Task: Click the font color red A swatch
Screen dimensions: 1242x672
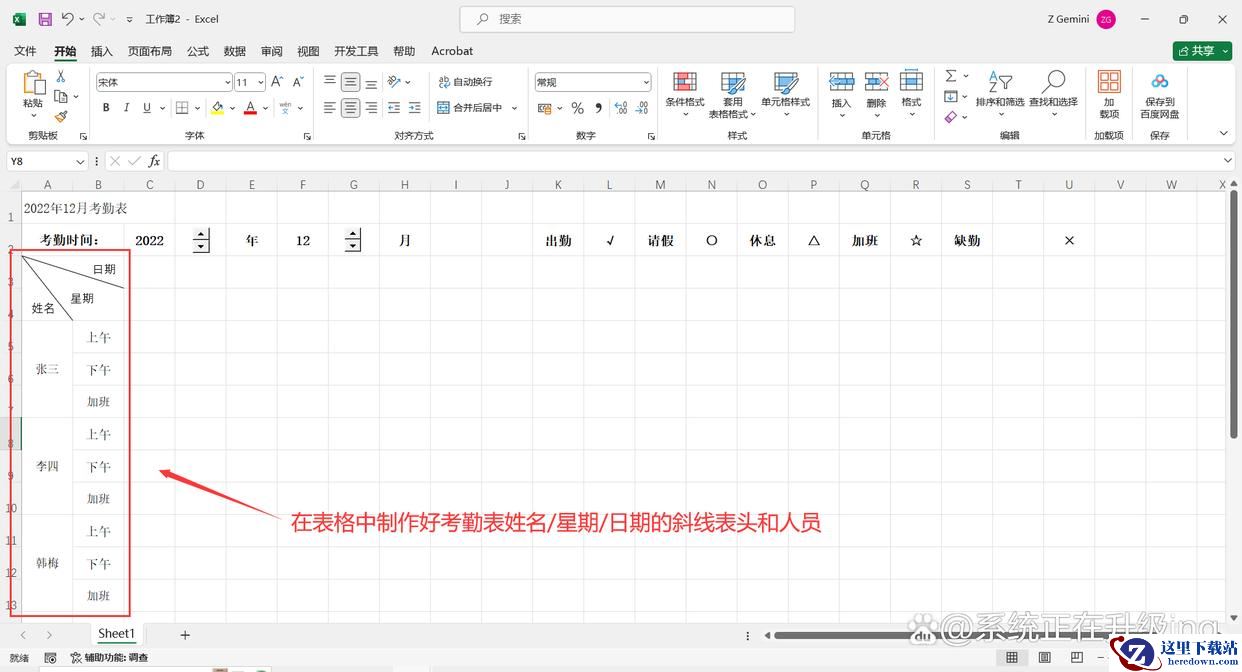Action: click(250, 108)
